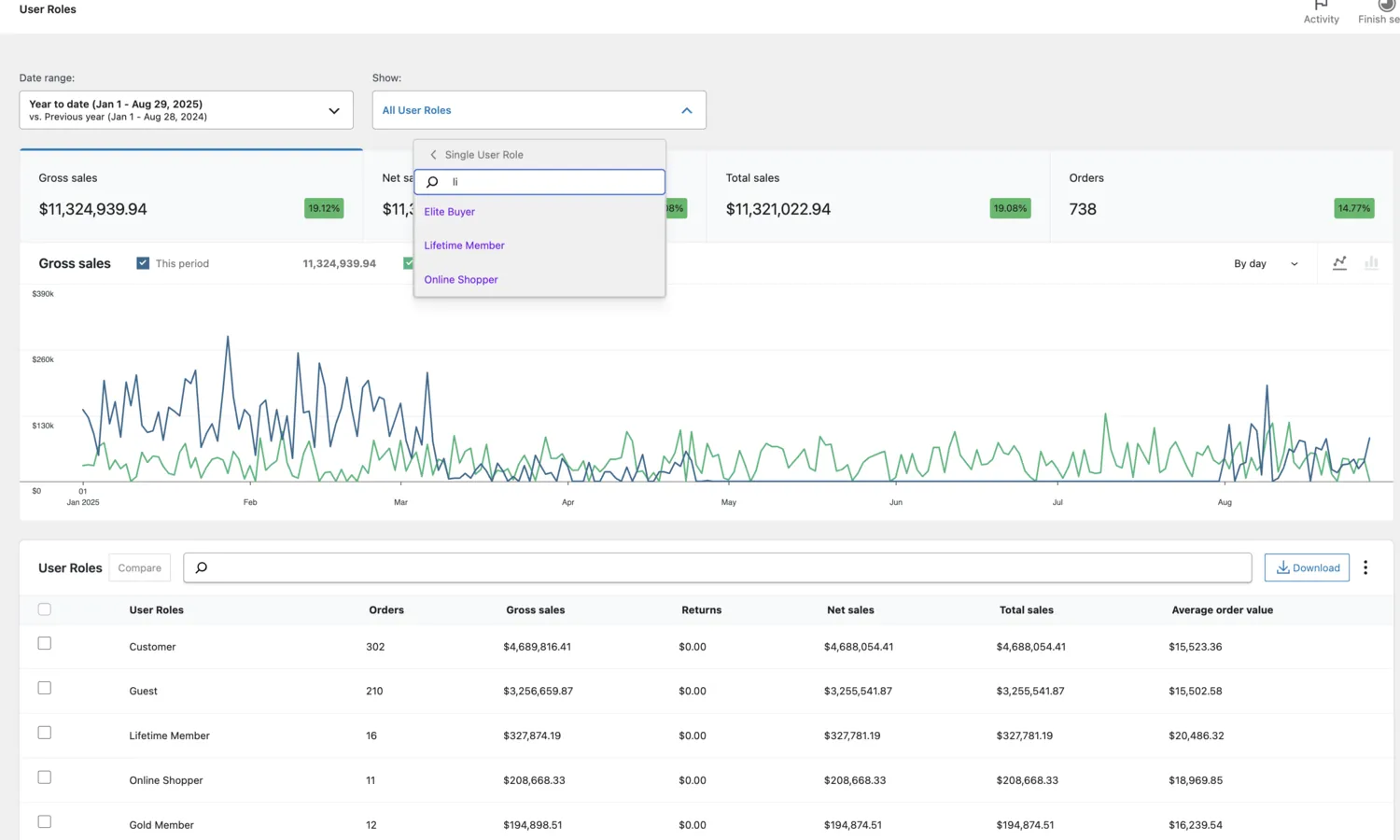The image size is (1400, 840).
Task: Expand the By day interval dropdown
Action: [x=1265, y=264]
